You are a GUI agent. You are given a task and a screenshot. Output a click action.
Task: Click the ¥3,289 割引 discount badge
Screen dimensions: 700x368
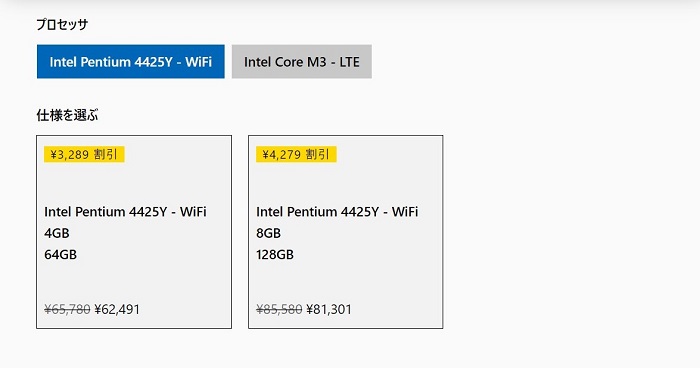[84, 155]
